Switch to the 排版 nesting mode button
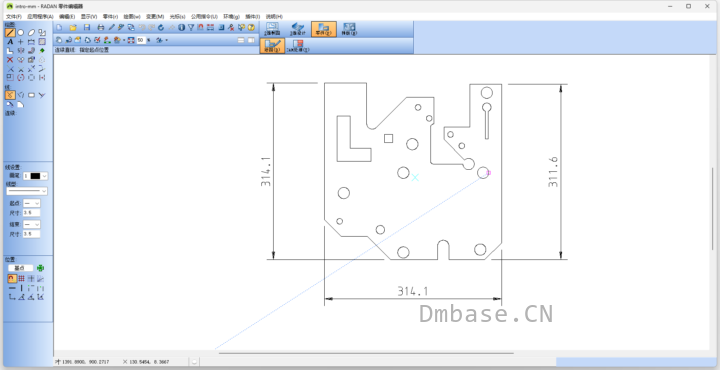 (349, 29)
